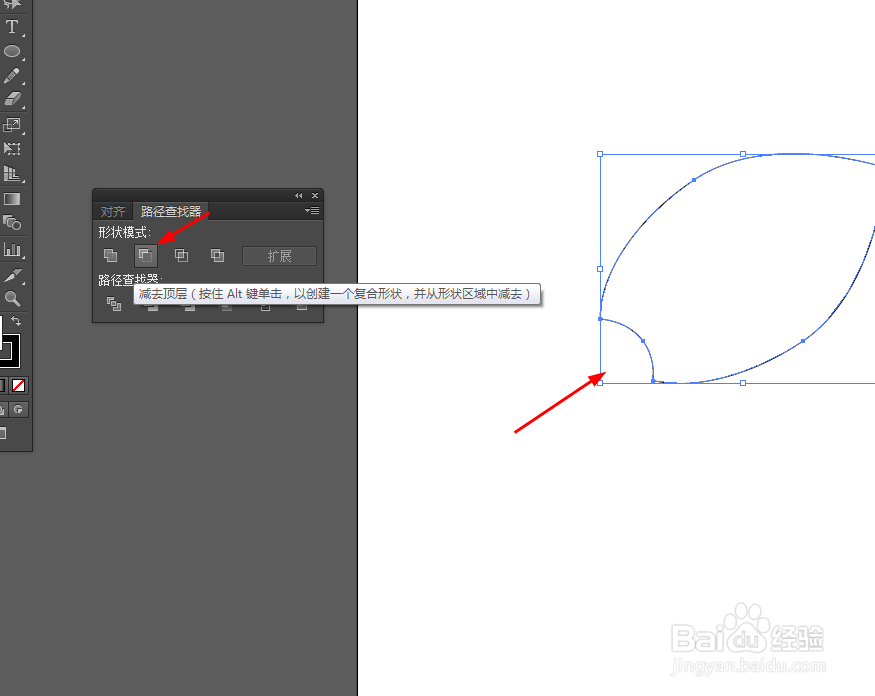875x696 pixels.
Task: Click the top-left bounding box handle
Action: coord(600,154)
